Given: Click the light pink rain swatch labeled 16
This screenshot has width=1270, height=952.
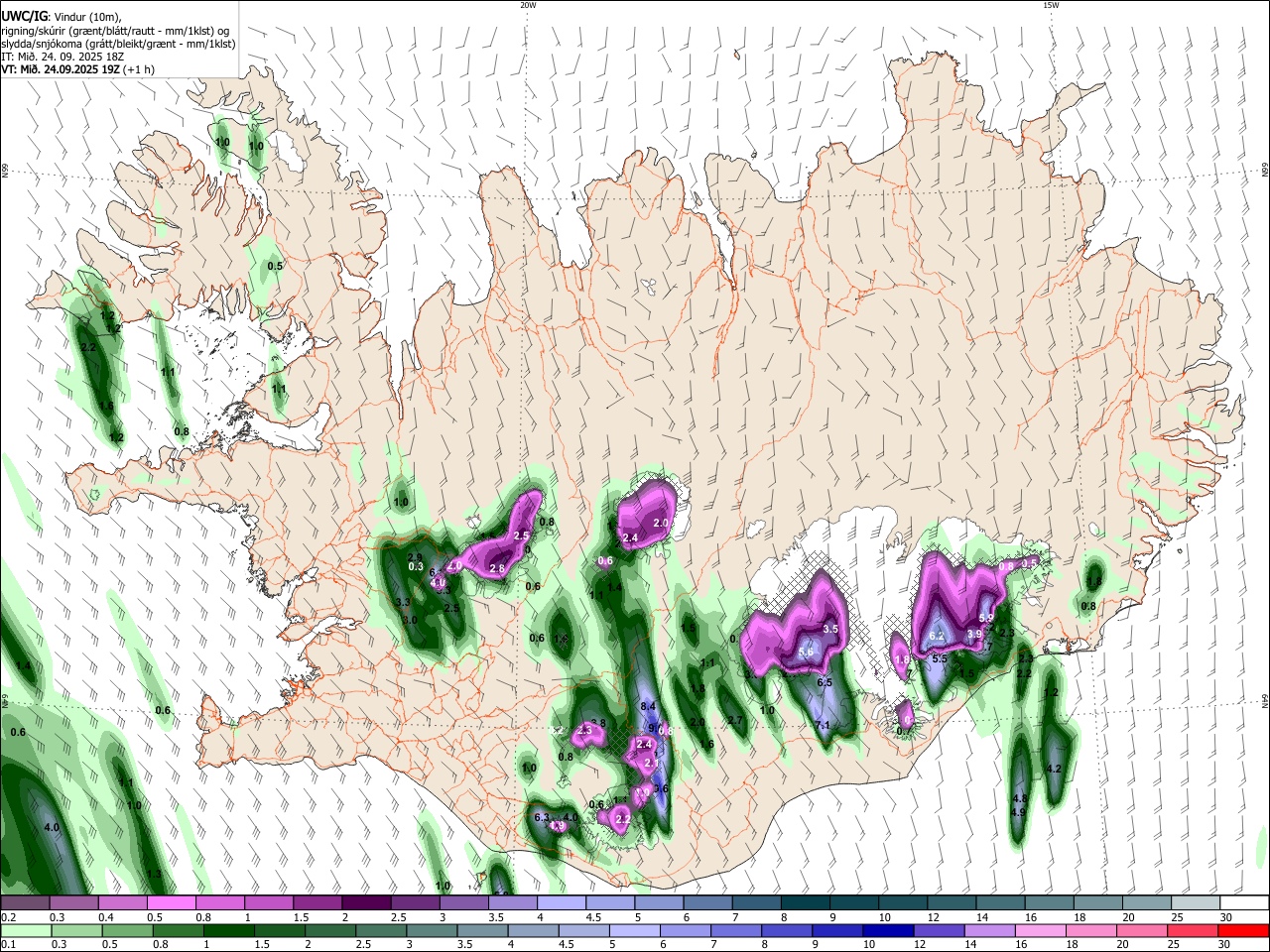Looking at the screenshot, I should (1040, 930).
